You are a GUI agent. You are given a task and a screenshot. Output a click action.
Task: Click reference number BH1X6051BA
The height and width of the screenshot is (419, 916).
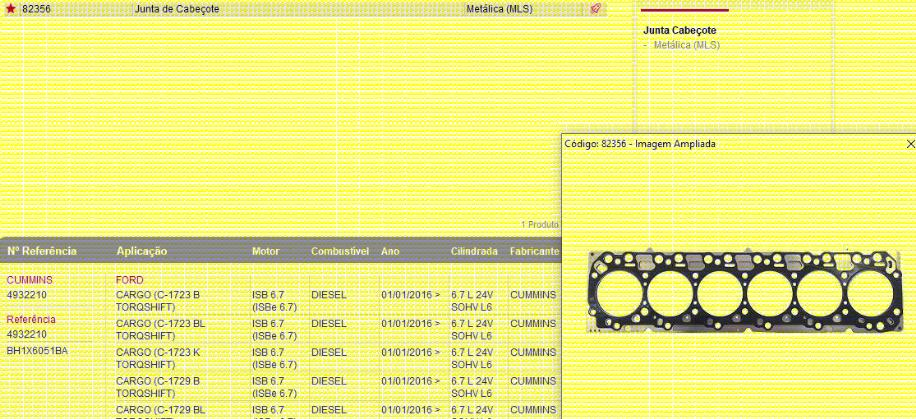[x=38, y=351]
